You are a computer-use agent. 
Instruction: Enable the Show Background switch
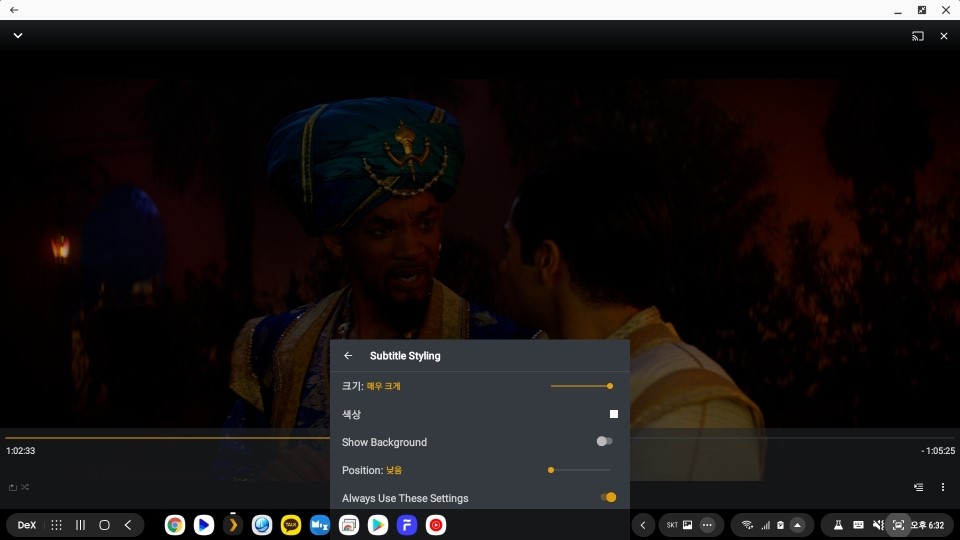pyautogui.click(x=604, y=441)
